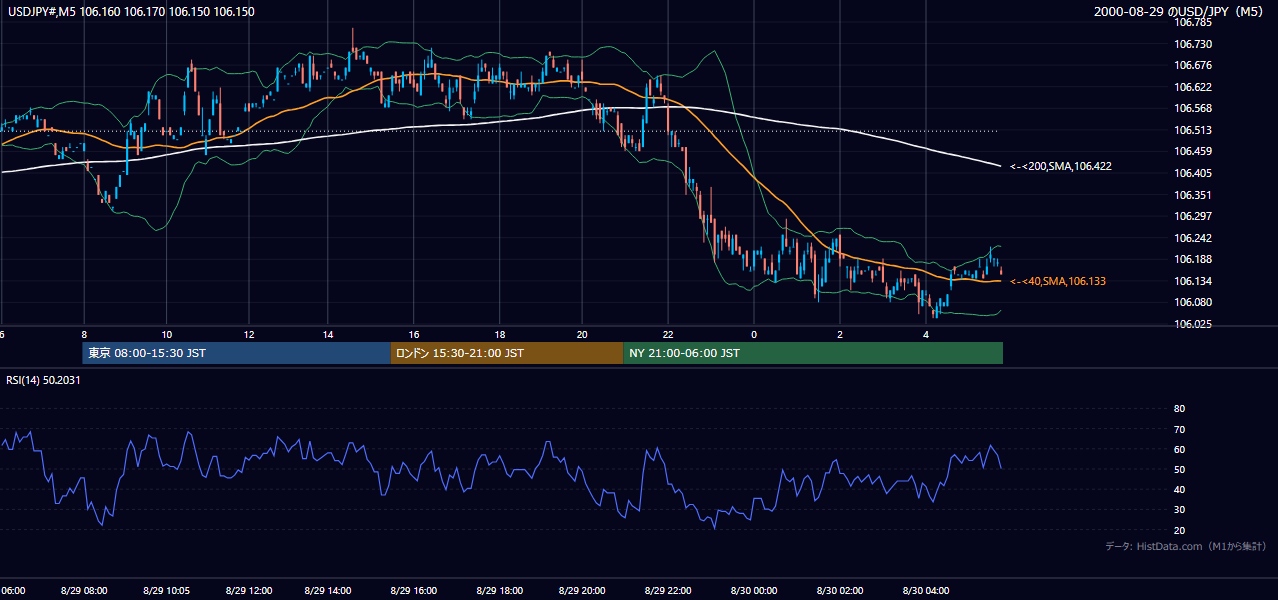This screenshot has height=600, width=1278.
Task: Select the ロンドン 15:30-21:00 JST session bar
Action: click(506, 353)
